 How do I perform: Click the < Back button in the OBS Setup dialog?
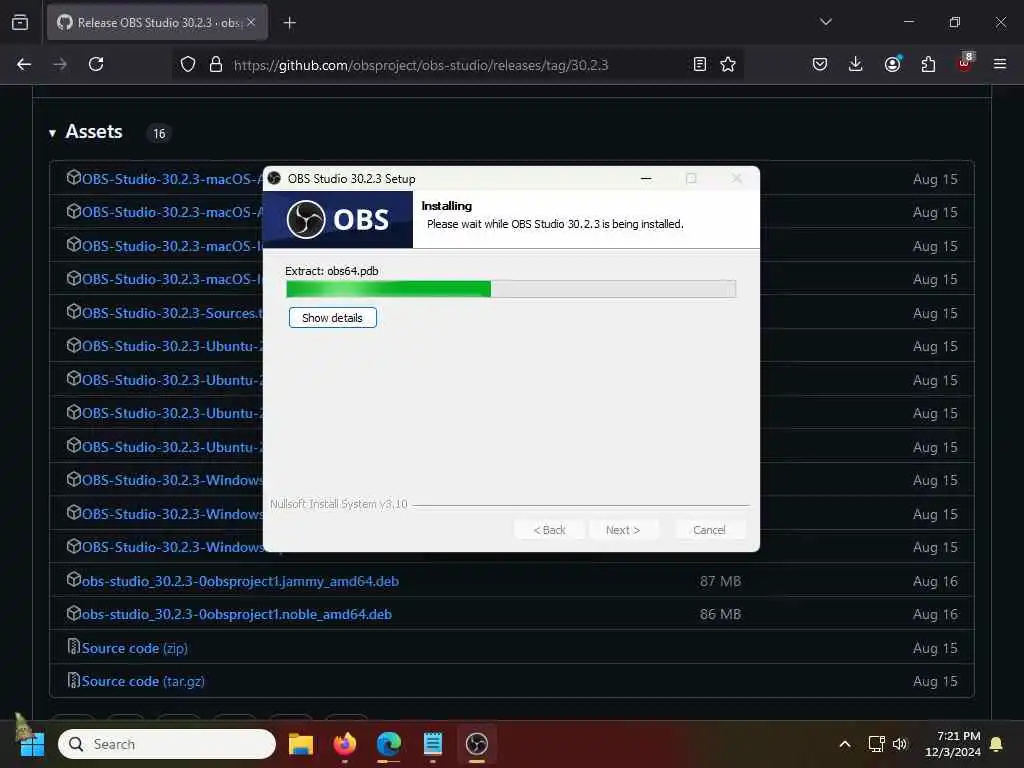[549, 530]
